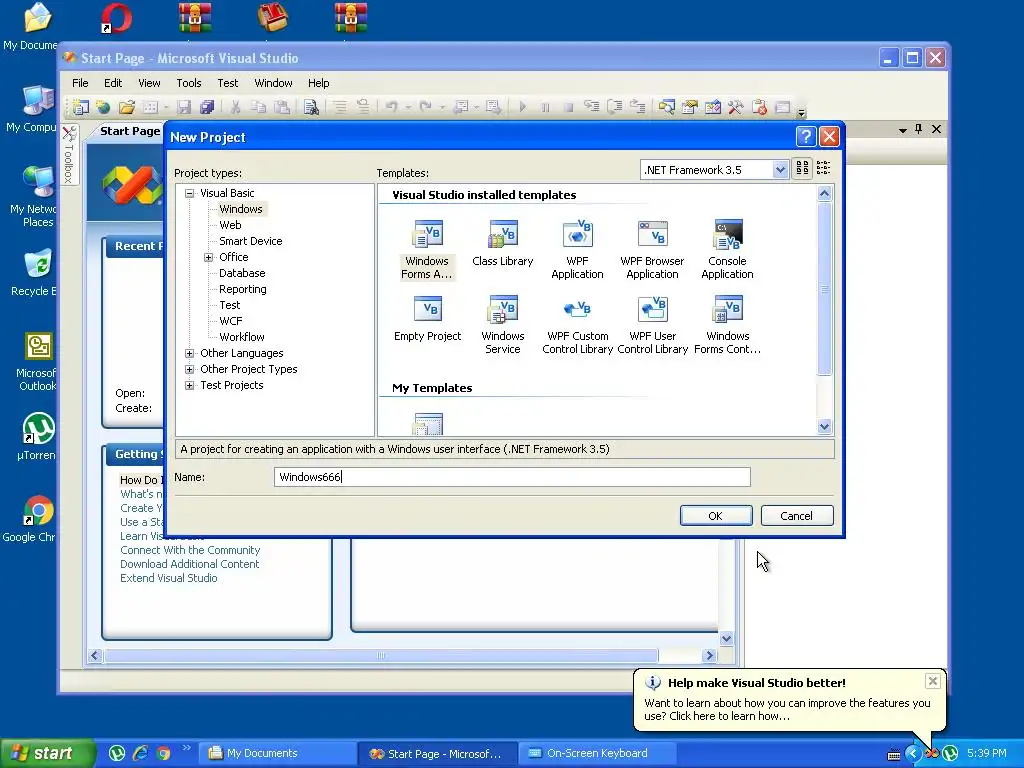The height and width of the screenshot is (768, 1024).
Task: Open the .NET Framework 3.5 dropdown
Action: [x=780, y=170]
